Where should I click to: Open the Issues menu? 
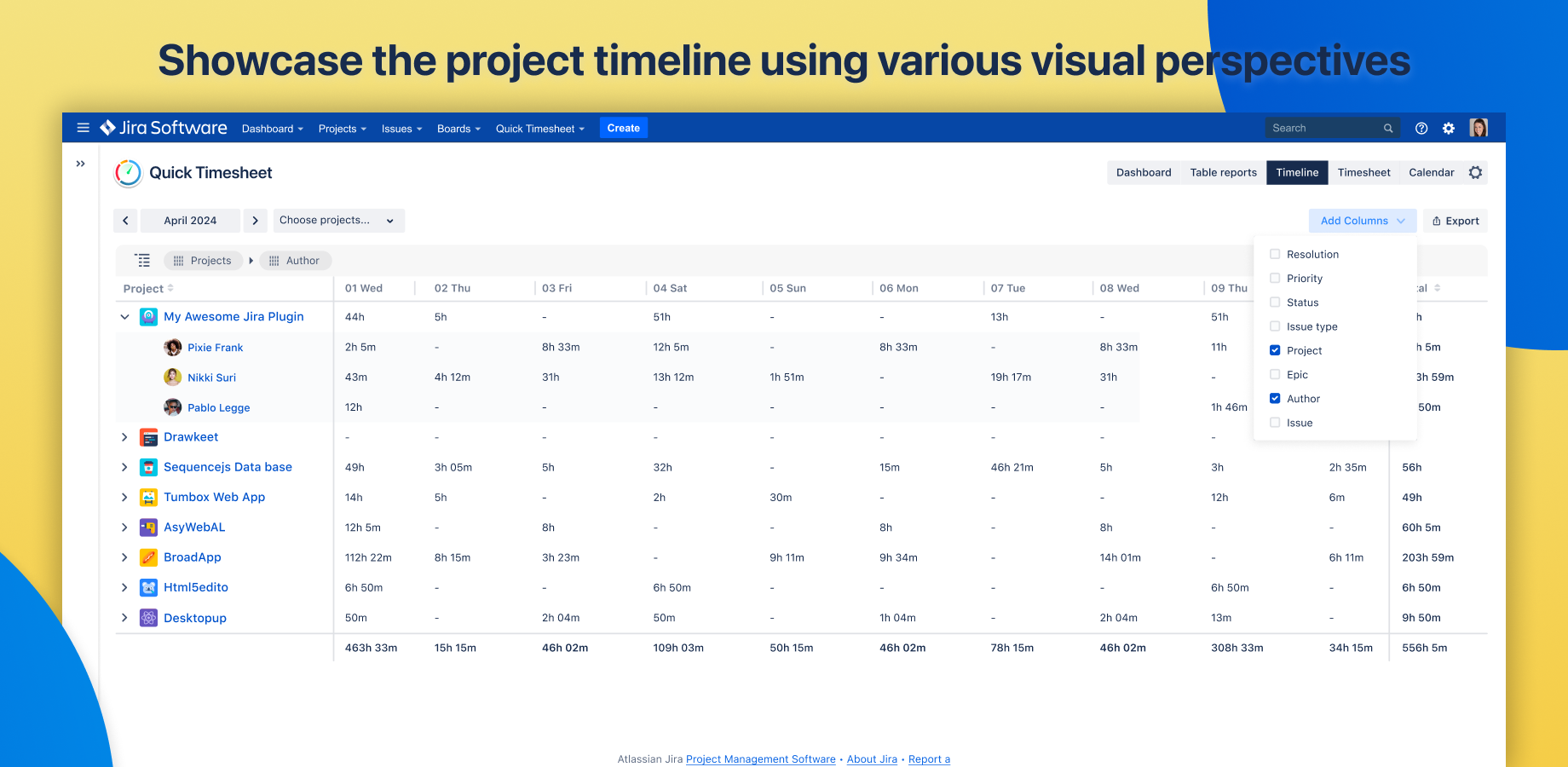pyautogui.click(x=401, y=129)
